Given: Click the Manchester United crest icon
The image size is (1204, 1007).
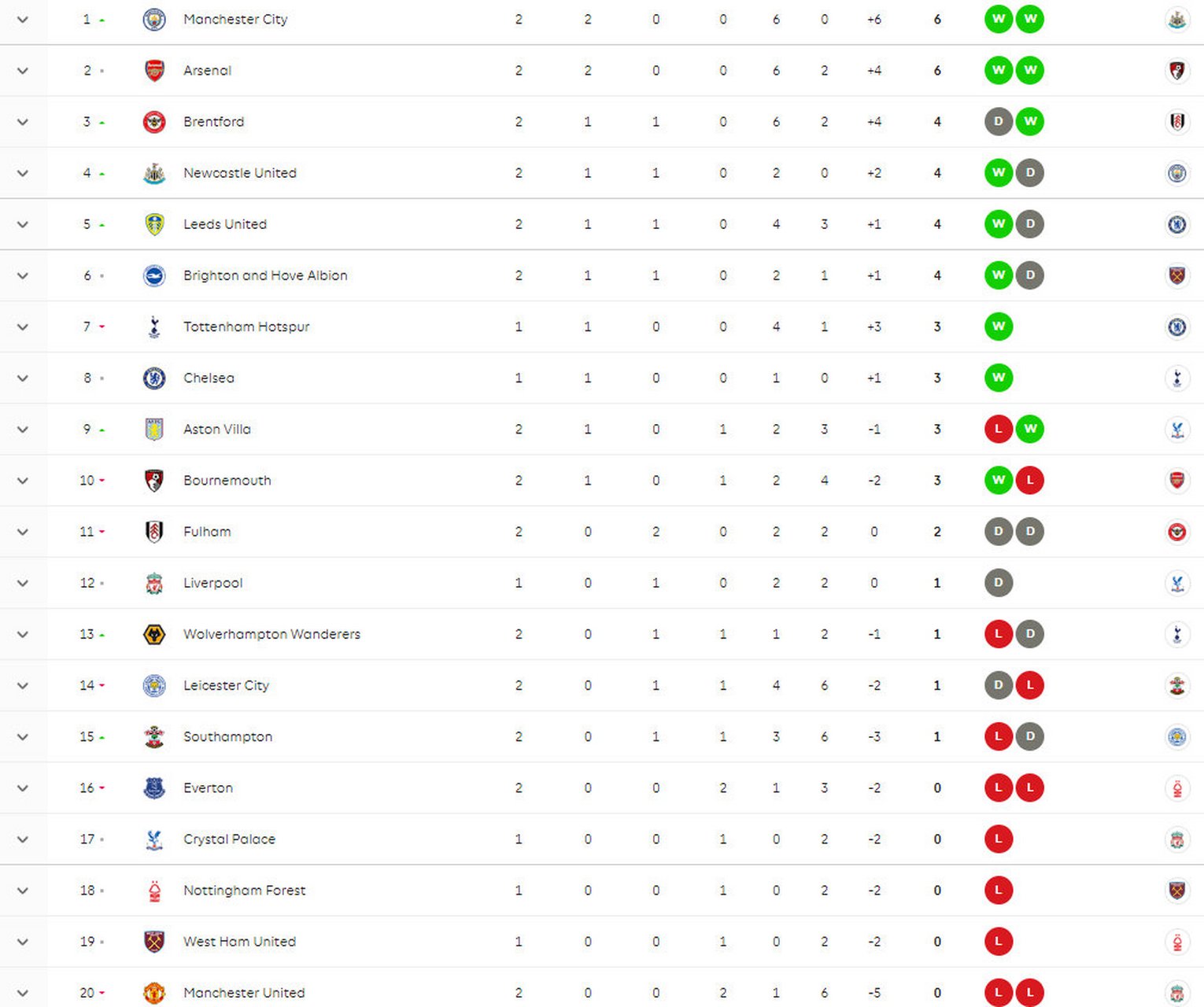Looking at the screenshot, I should (x=154, y=993).
